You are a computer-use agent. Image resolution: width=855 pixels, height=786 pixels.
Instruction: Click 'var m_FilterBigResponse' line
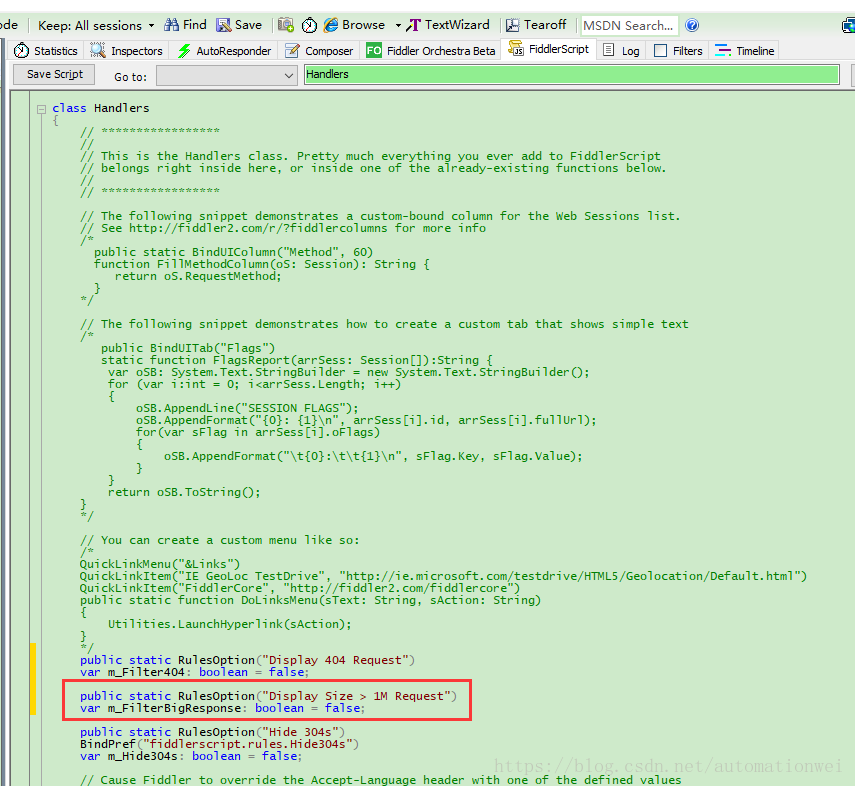[x=222, y=708]
